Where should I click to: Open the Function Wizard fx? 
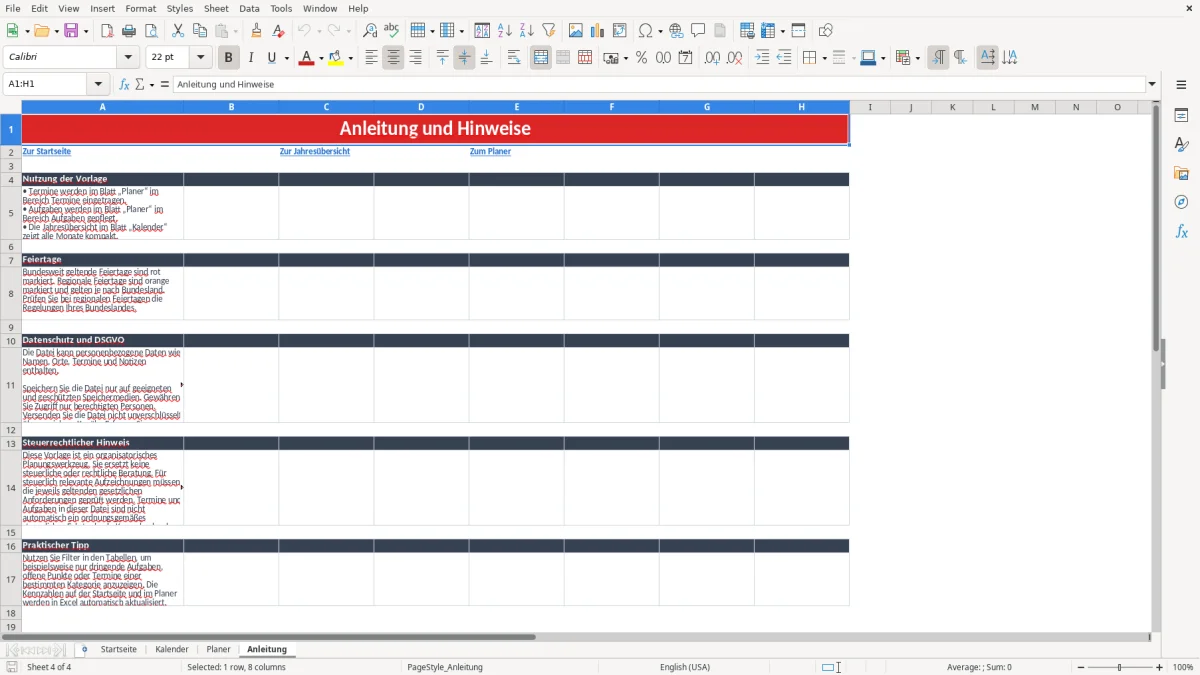coord(124,85)
